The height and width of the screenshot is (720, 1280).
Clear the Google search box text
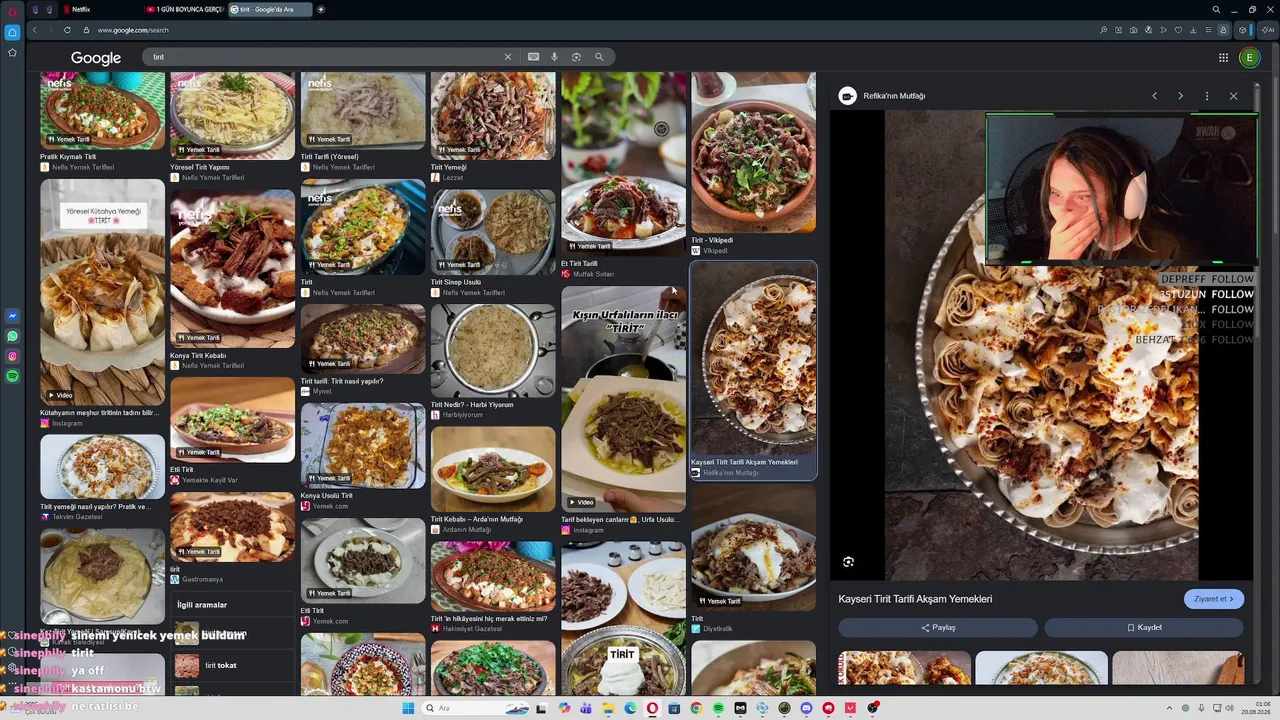(507, 57)
